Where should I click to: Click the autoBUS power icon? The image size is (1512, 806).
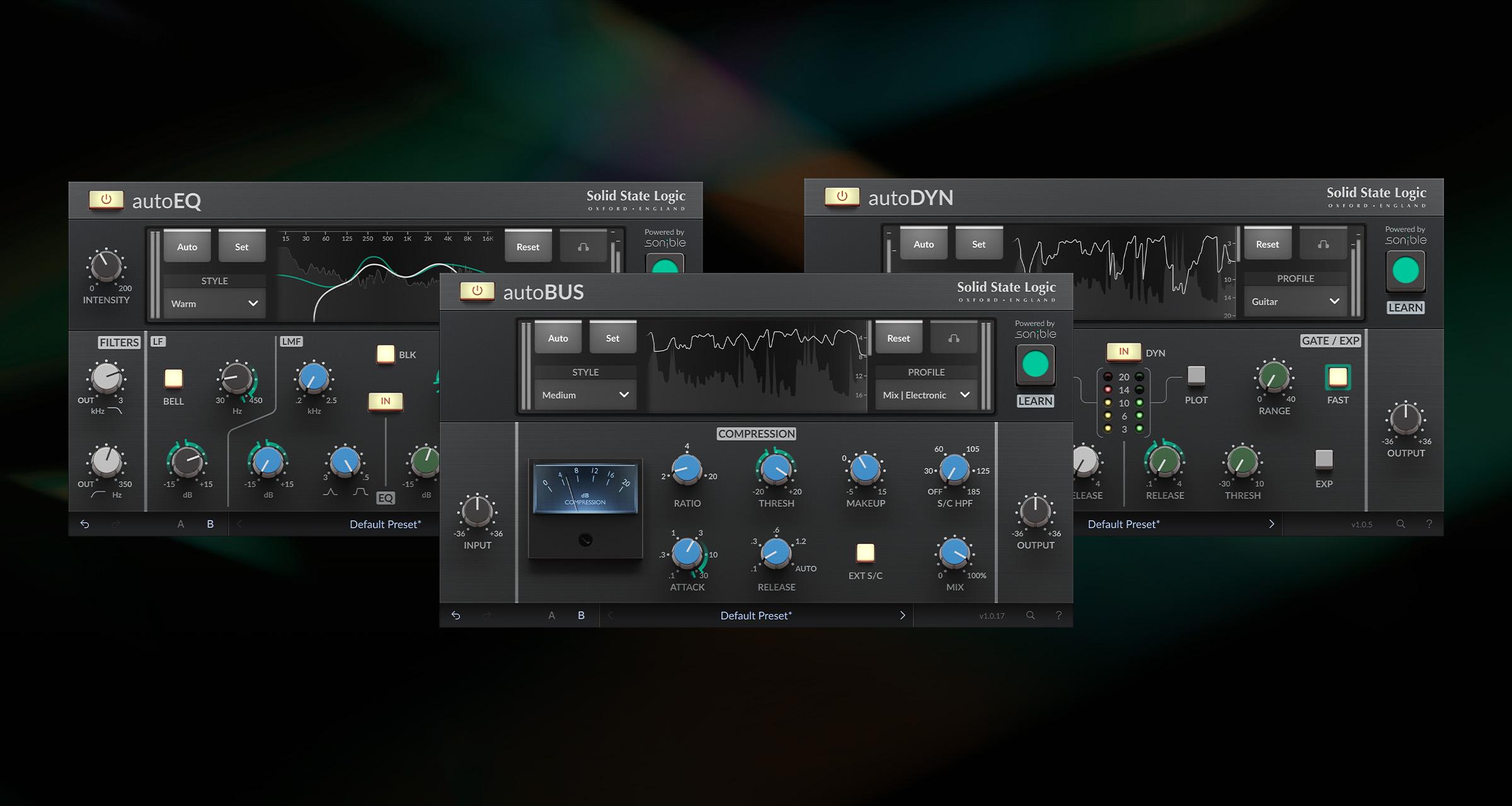tap(477, 291)
